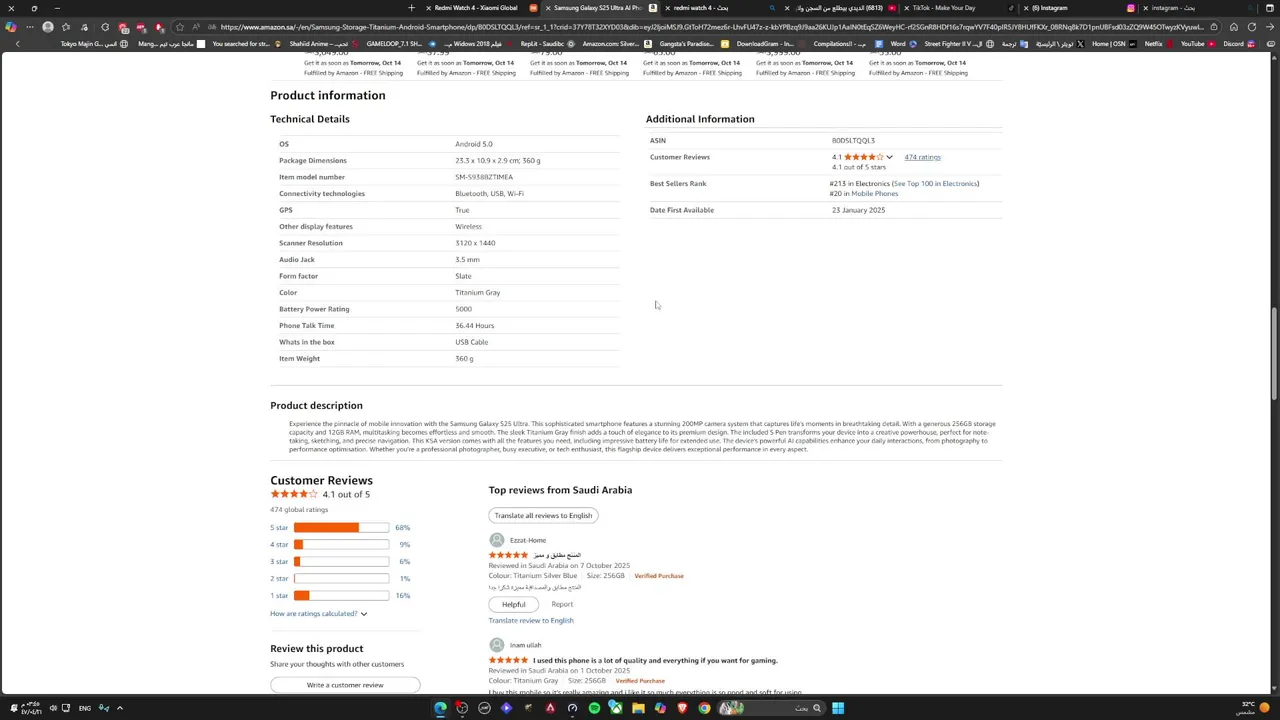The height and width of the screenshot is (720, 1280).
Task: Click the ASIN value B0DSLTQQL3
Action: (853, 141)
